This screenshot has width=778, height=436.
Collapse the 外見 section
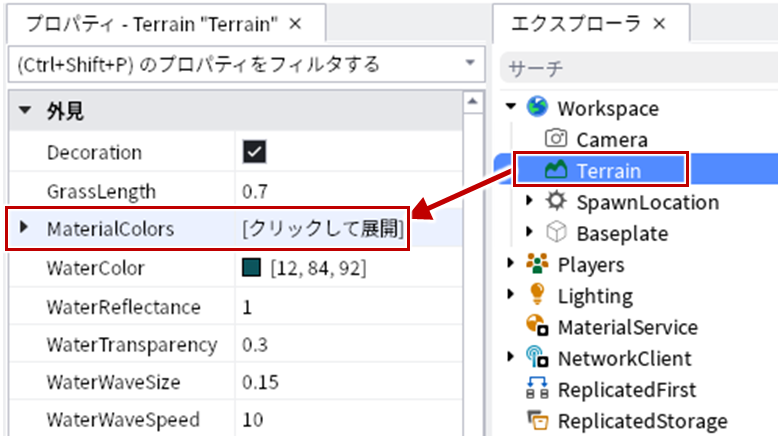click(25, 110)
